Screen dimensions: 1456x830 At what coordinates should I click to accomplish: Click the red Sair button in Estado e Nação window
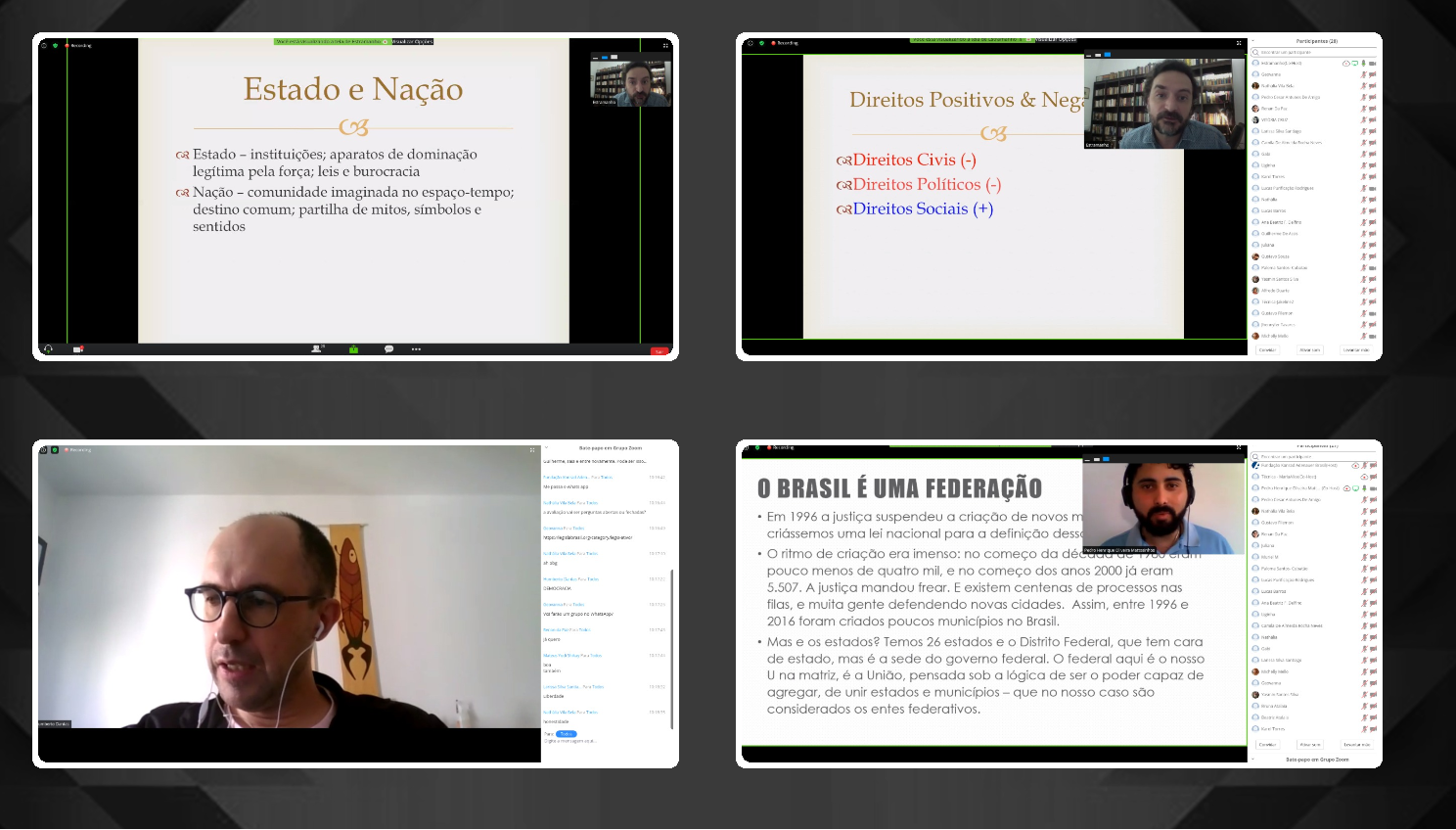659,350
